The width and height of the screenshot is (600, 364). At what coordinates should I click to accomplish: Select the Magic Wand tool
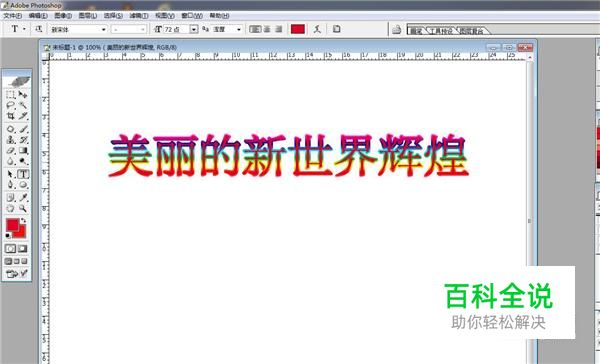point(23,105)
